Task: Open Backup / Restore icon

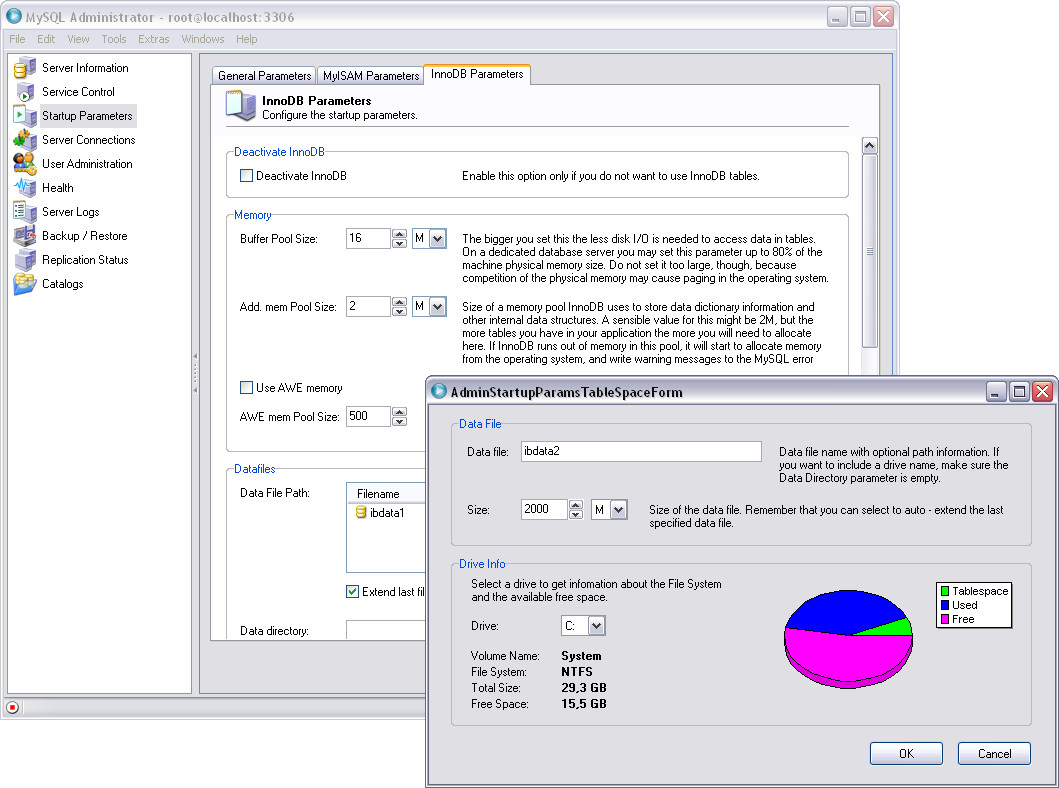Action: tap(25, 236)
